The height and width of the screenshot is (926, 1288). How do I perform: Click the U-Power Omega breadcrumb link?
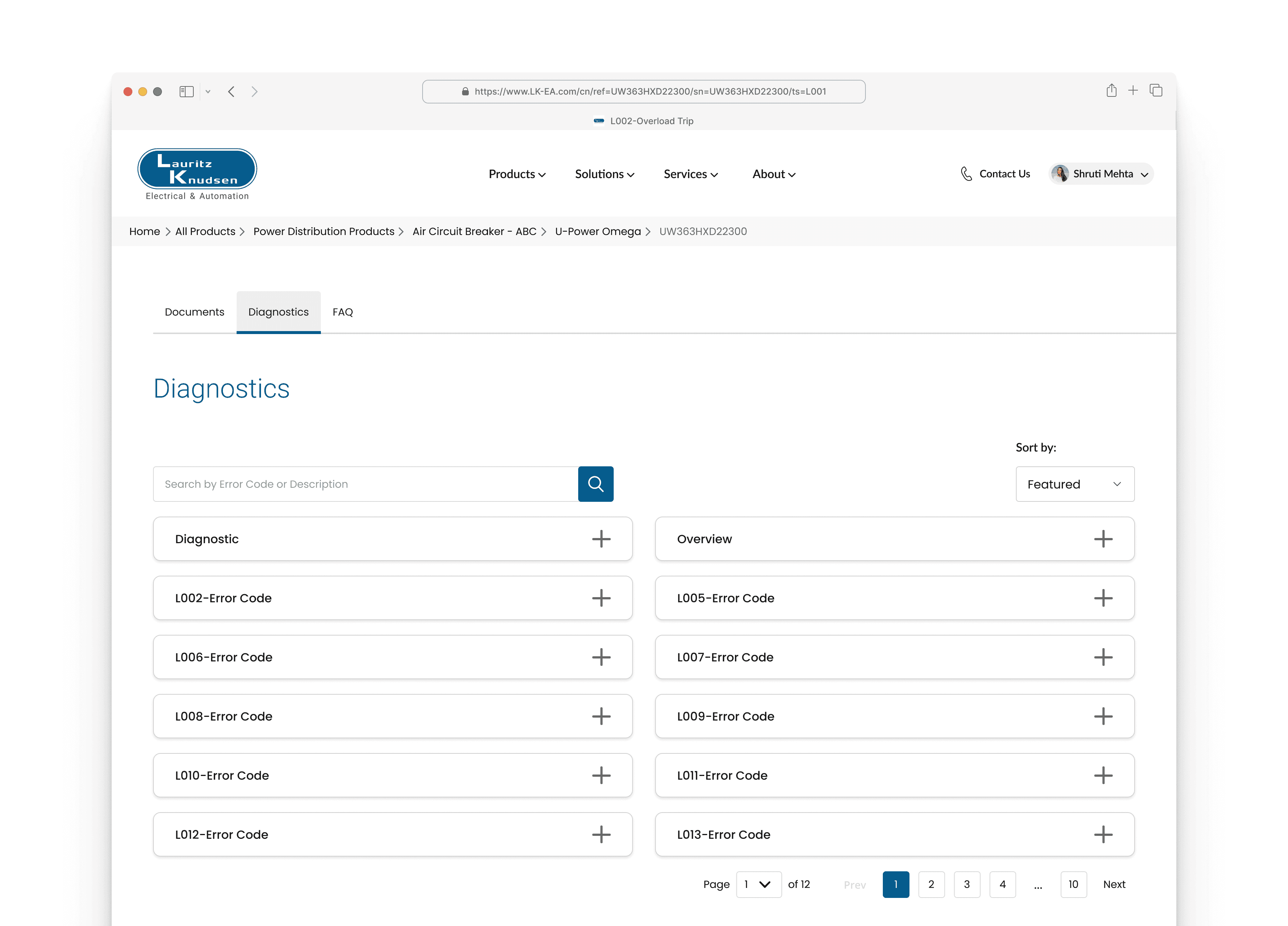[597, 231]
